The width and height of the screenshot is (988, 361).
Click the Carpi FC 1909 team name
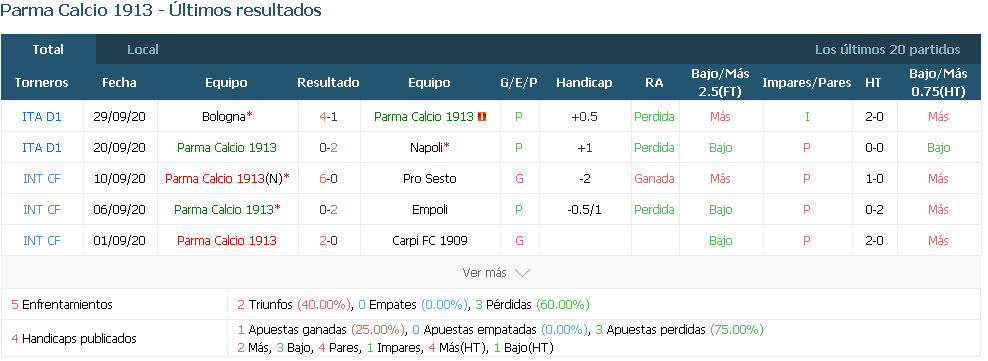pyautogui.click(x=429, y=240)
